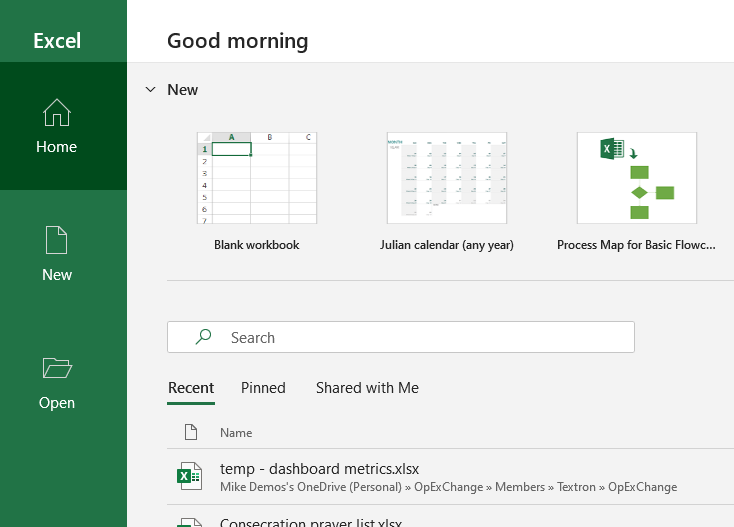Switch to the Recent tab
The height and width of the screenshot is (527, 734).
coord(191,388)
